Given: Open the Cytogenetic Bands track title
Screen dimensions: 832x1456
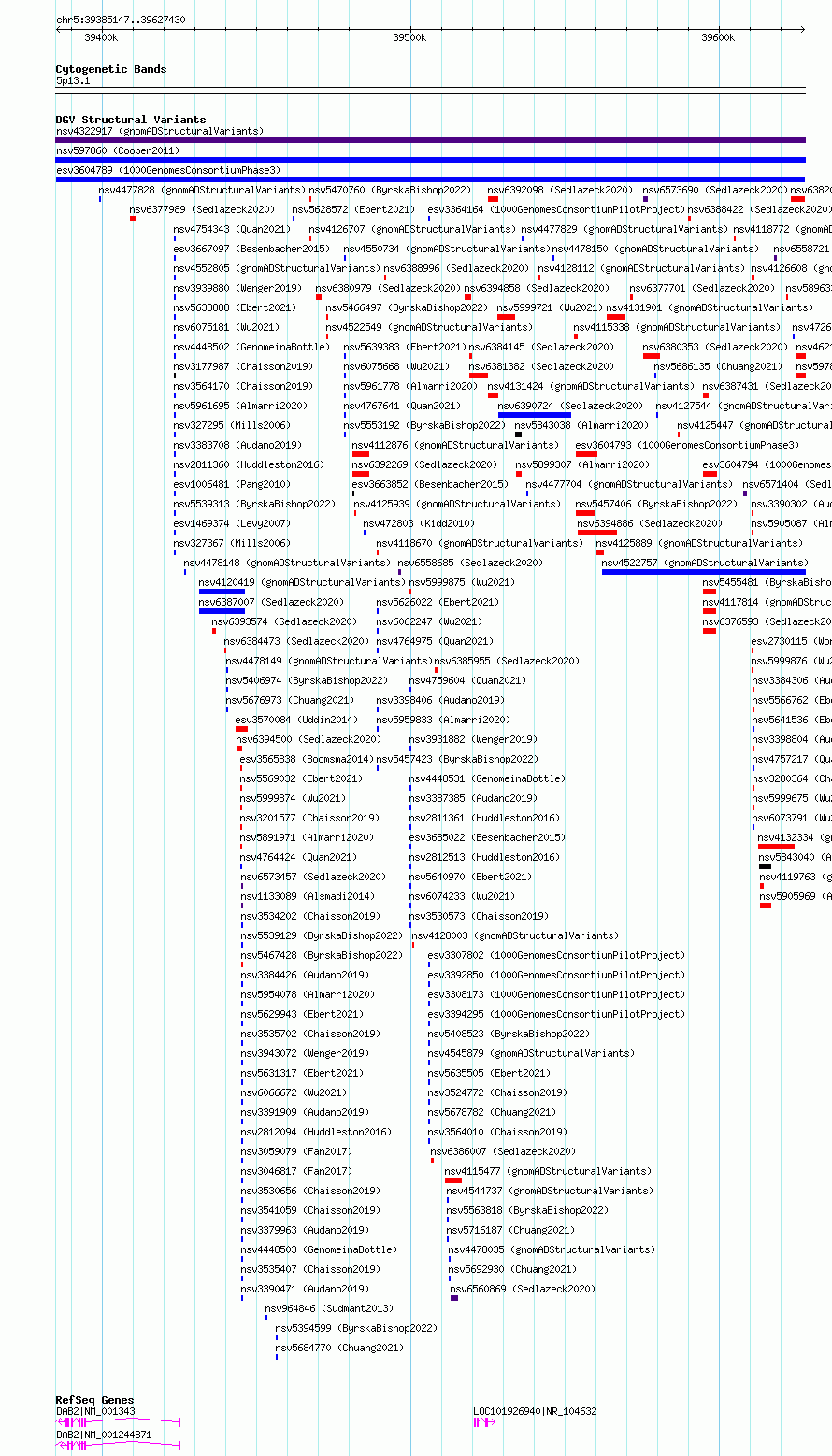Looking at the screenshot, I should coord(111,69).
